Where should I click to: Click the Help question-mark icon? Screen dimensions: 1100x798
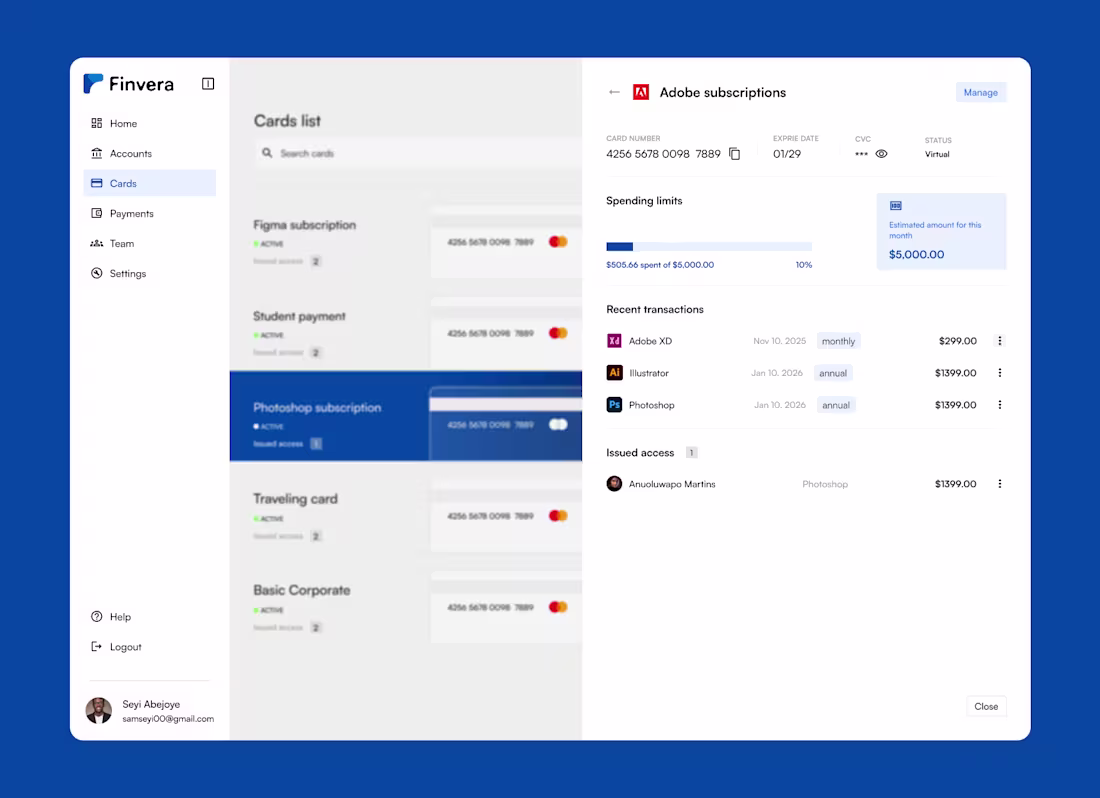(x=97, y=616)
